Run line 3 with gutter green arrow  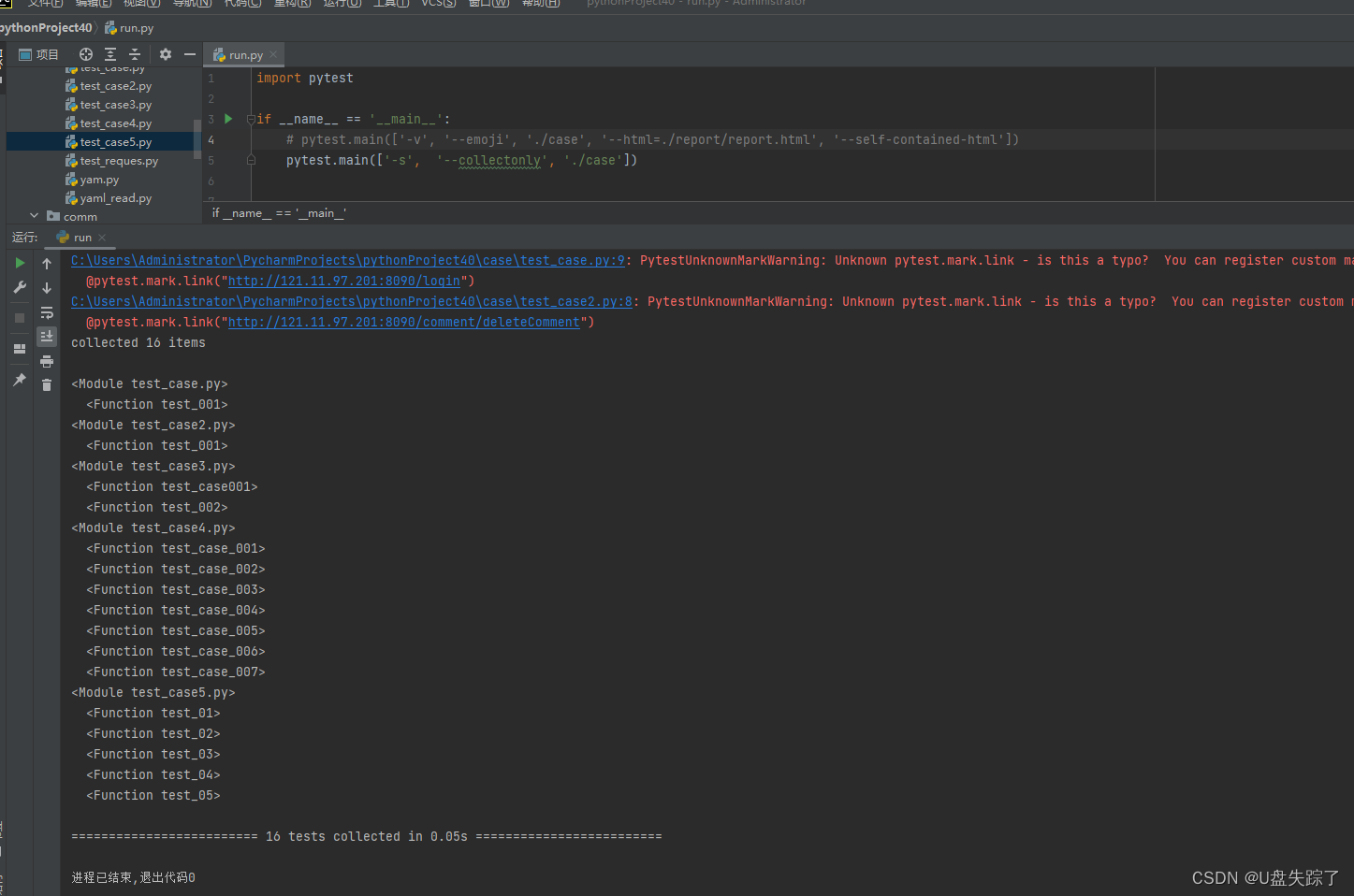(x=227, y=119)
